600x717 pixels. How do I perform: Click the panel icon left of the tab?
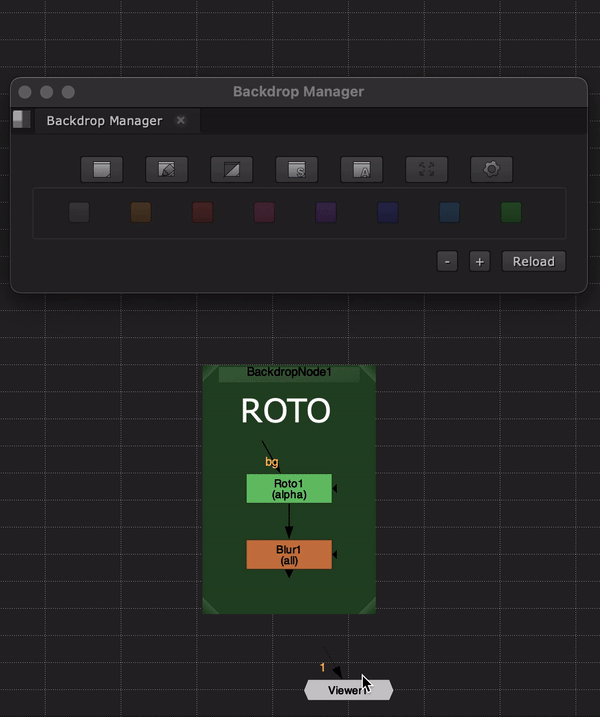pyautogui.click(x=22, y=120)
